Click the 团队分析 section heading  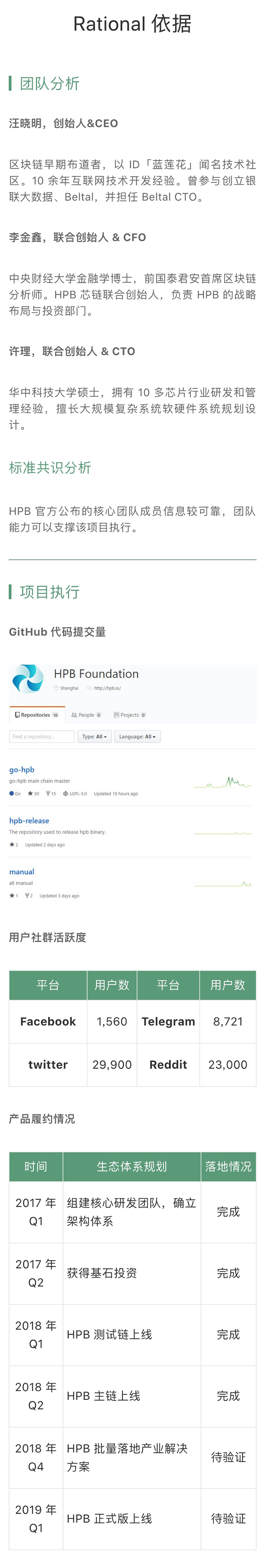click(50, 83)
